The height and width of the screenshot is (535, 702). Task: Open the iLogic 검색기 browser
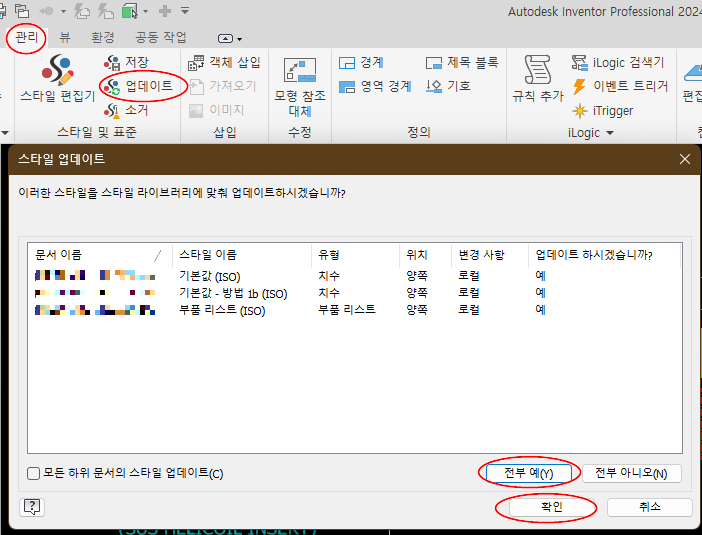click(x=618, y=63)
